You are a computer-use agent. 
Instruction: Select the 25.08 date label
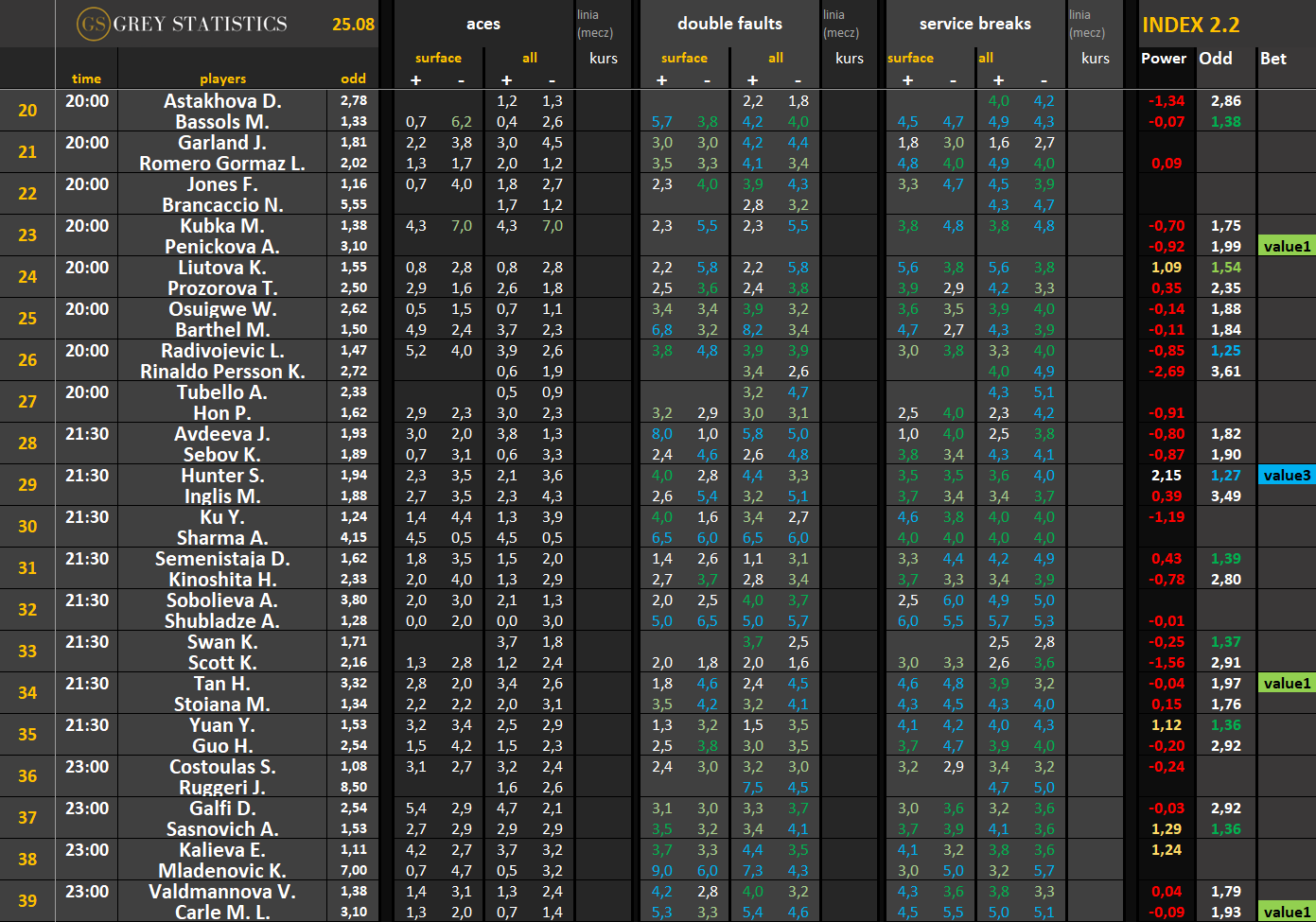(x=353, y=25)
